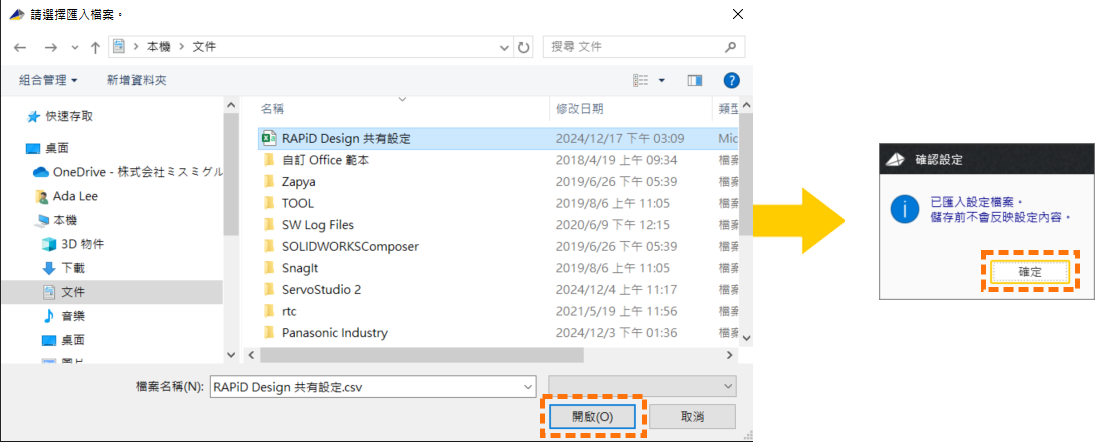This screenshot has height=442, width=1095.
Task: Select the TOOL folder
Action: [297, 203]
